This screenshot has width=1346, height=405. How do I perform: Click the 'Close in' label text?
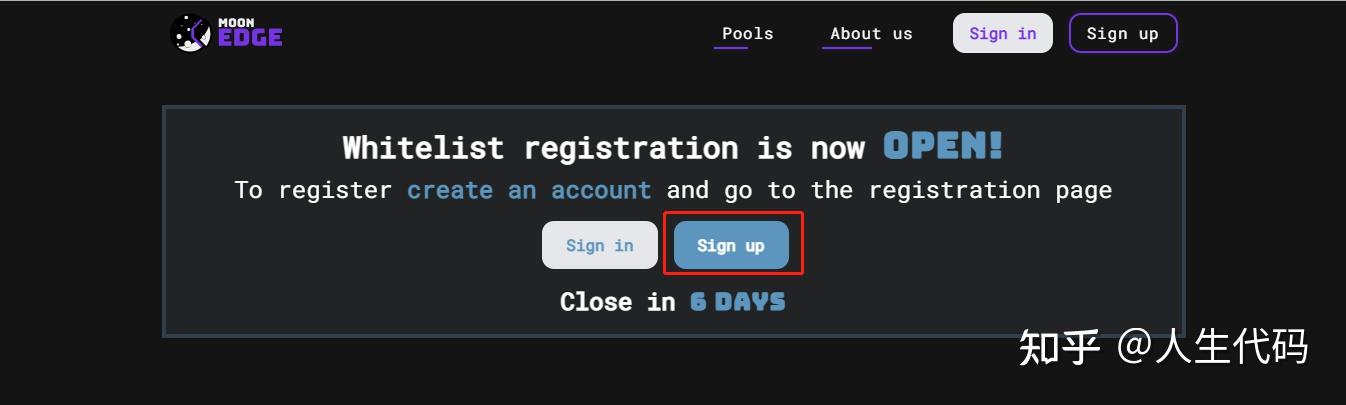click(618, 302)
